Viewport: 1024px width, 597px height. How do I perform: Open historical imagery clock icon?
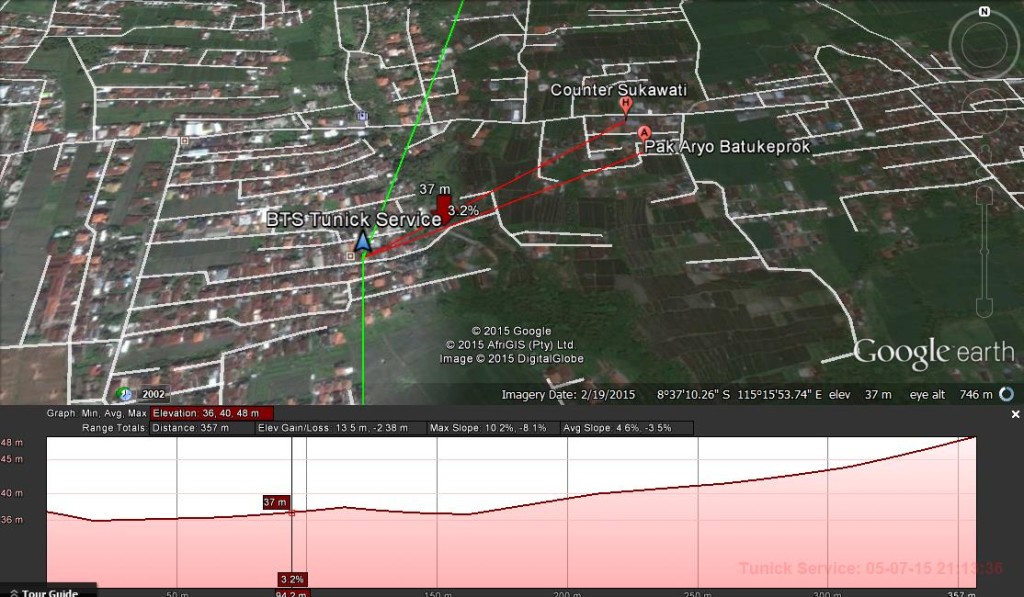click(x=124, y=394)
